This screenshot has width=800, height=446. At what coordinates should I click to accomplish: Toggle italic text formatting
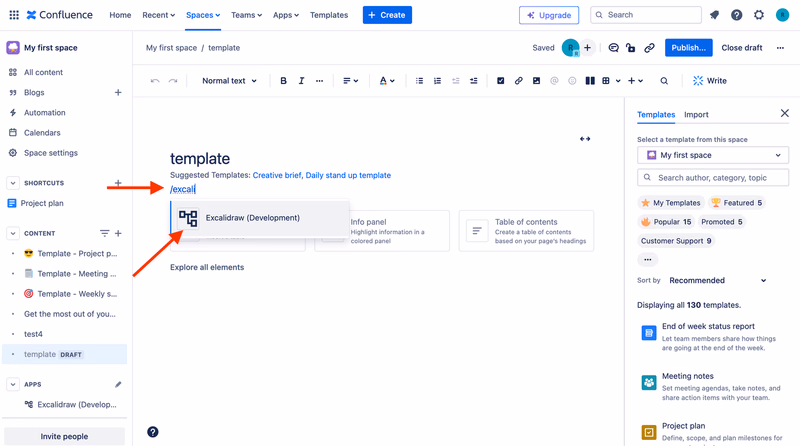click(301, 81)
